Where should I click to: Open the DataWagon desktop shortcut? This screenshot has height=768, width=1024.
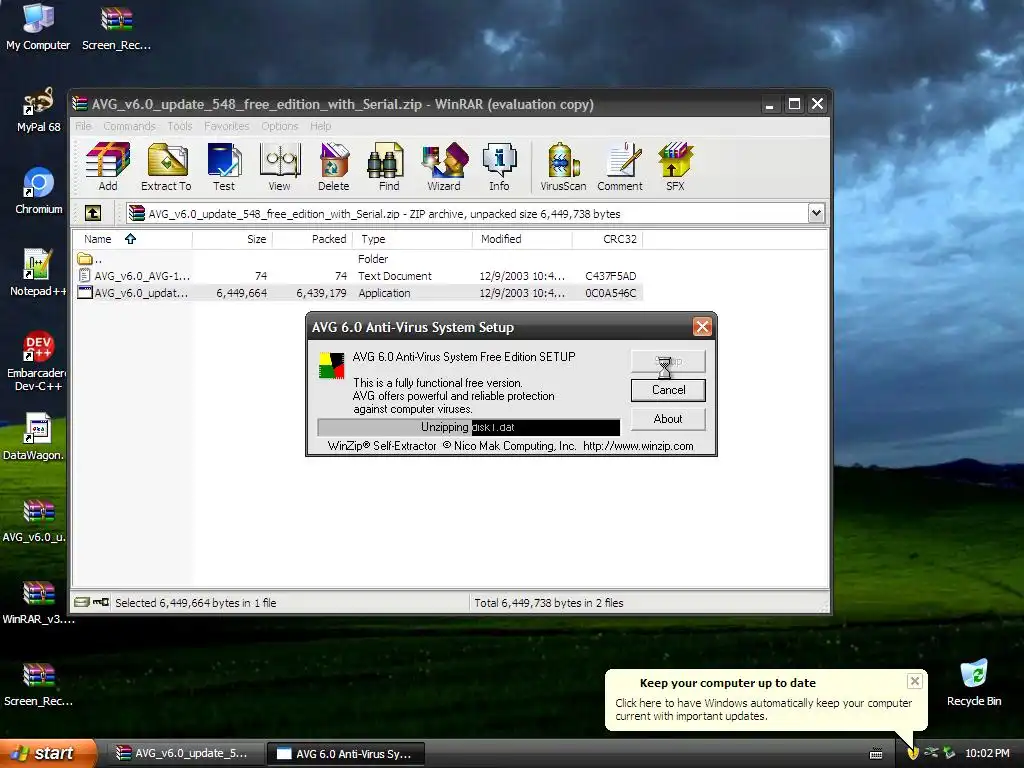pyautogui.click(x=34, y=436)
